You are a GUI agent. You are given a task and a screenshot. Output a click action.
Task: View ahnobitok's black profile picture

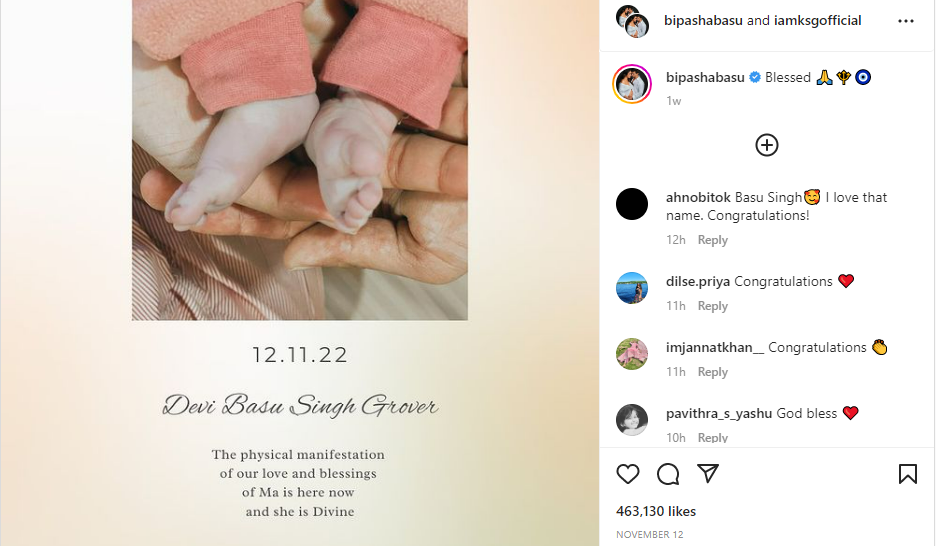(x=632, y=204)
